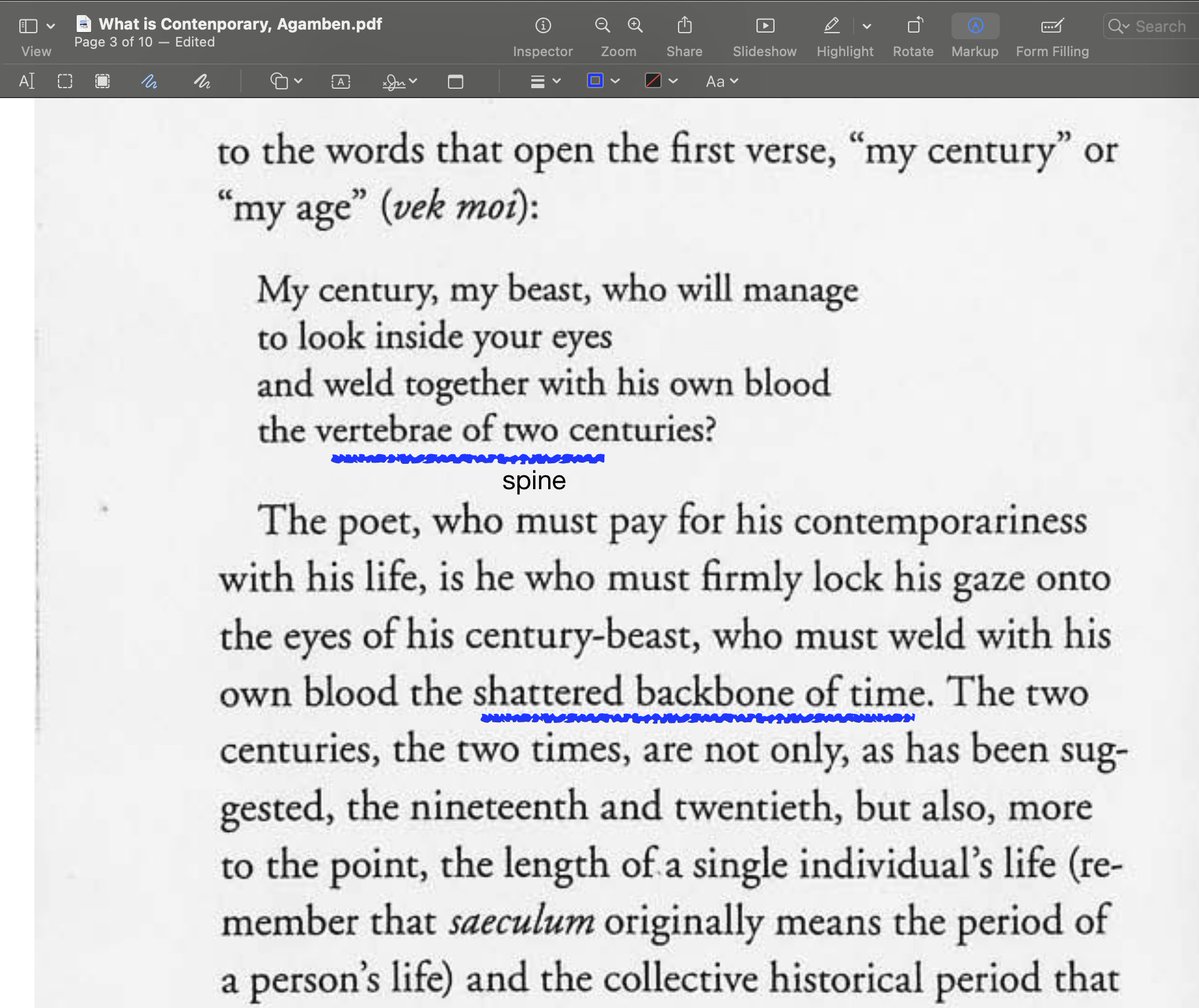Open the Fill Color picker
The image size is (1199, 1008).
click(661, 81)
